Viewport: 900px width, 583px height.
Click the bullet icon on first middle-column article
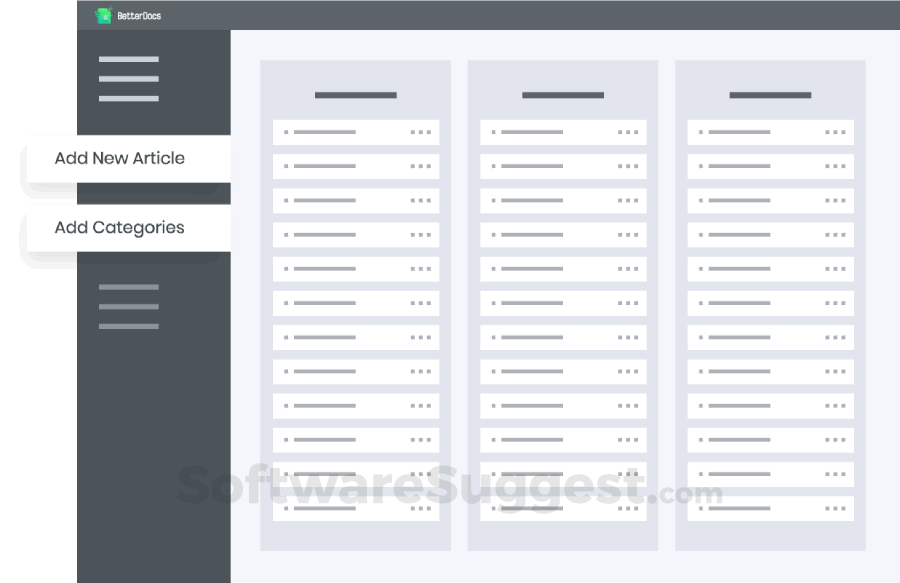(x=492, y=132)
